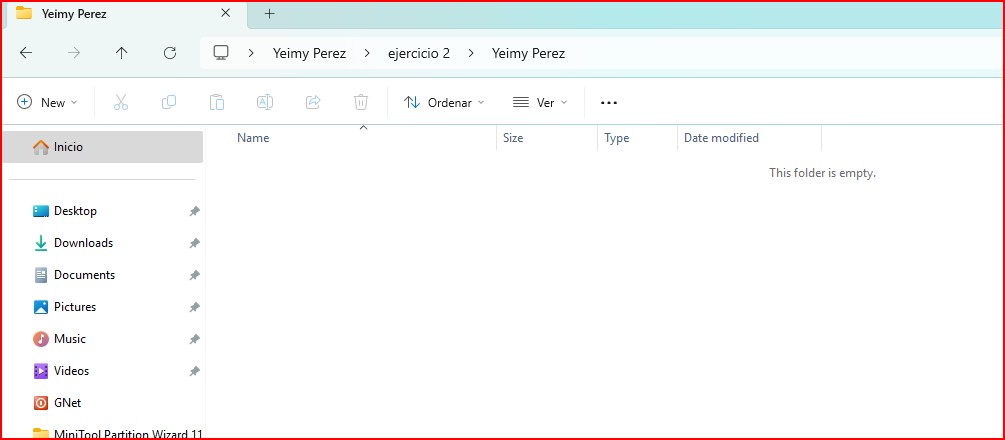The width and height of the screenshot is (1005, 440).
Task: Click ejercicio 2 in the breadcrumb path
Action: (419, 53)
